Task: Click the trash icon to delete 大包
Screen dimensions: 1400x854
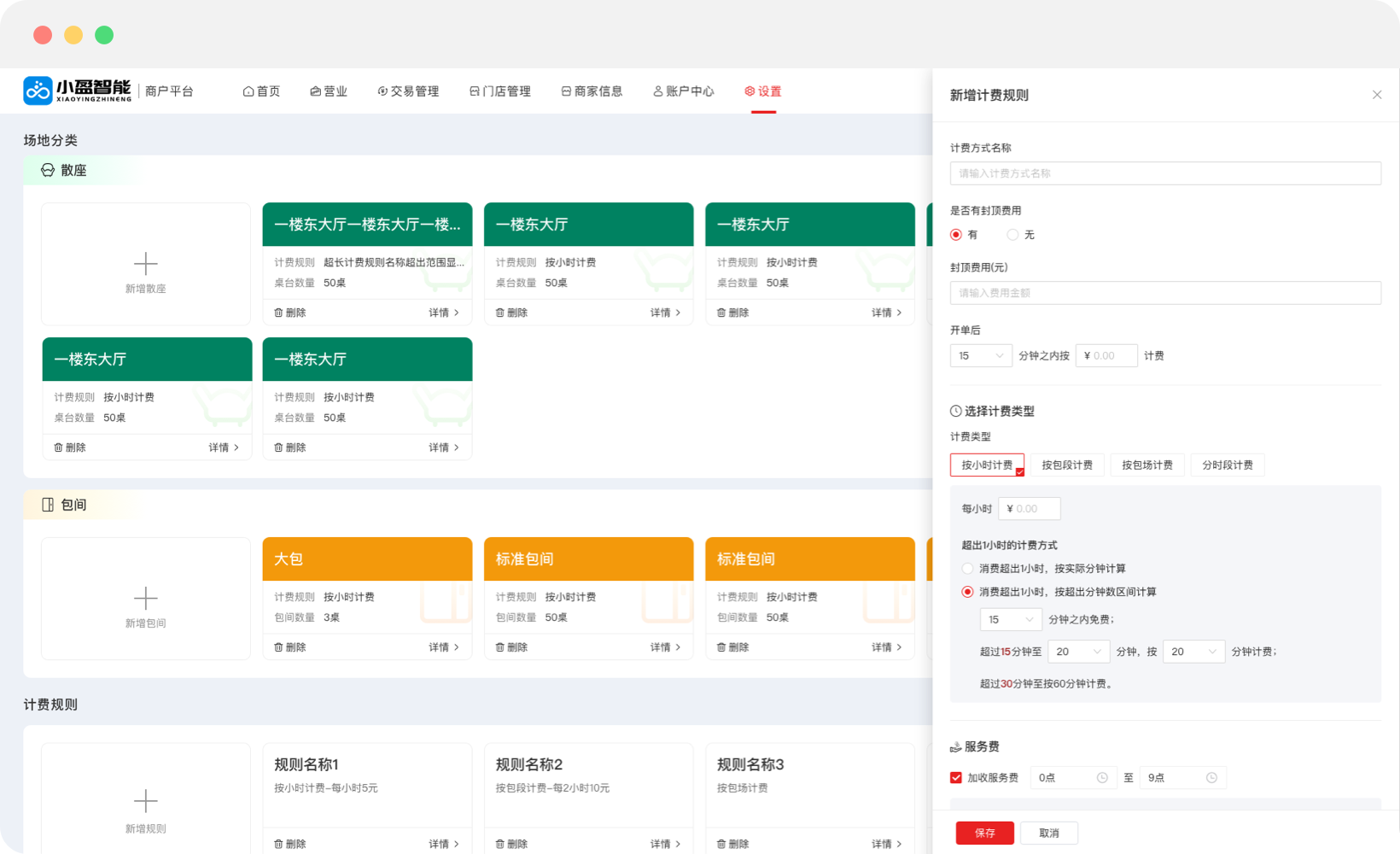Action: click(277, 646)
